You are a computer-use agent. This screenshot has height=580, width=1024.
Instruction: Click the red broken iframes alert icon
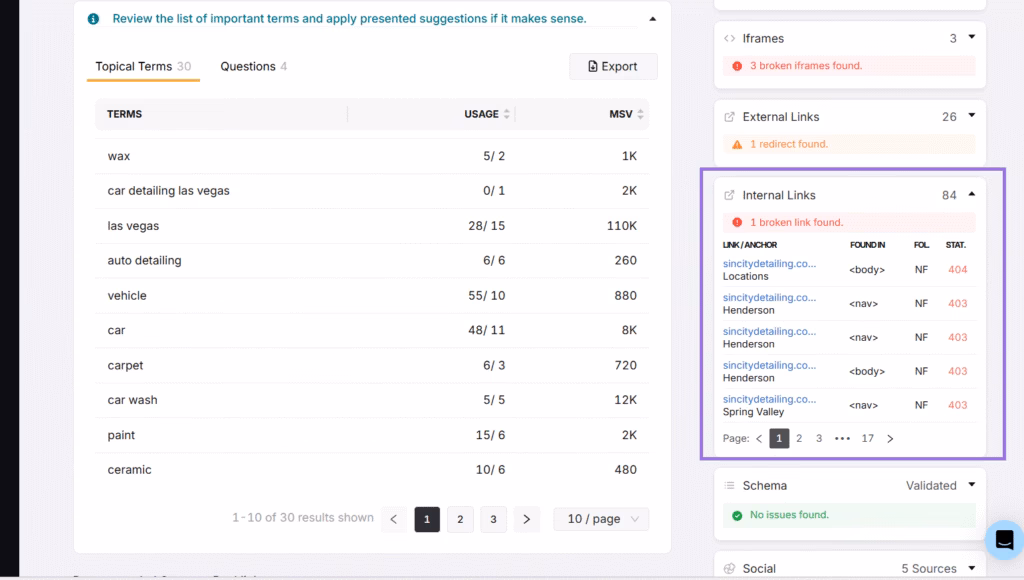click(737, 66)
